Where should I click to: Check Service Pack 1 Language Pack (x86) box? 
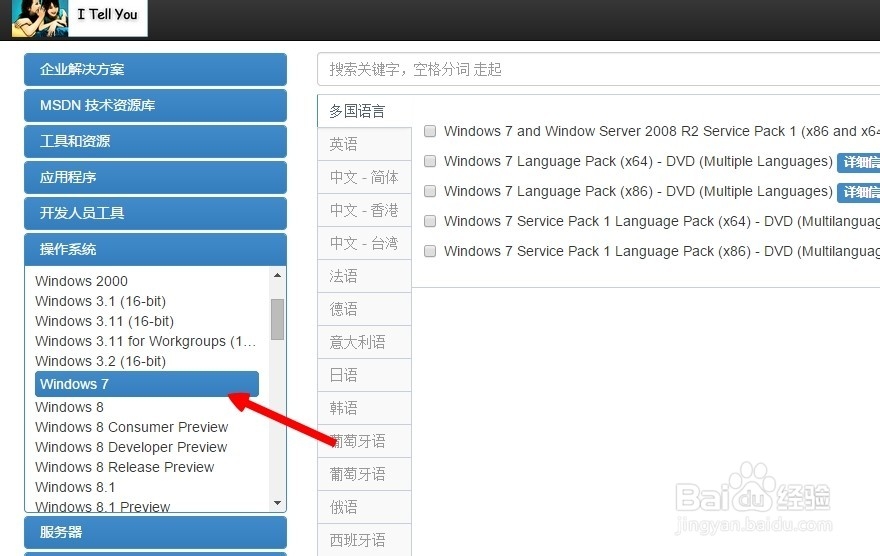point(430,251)
